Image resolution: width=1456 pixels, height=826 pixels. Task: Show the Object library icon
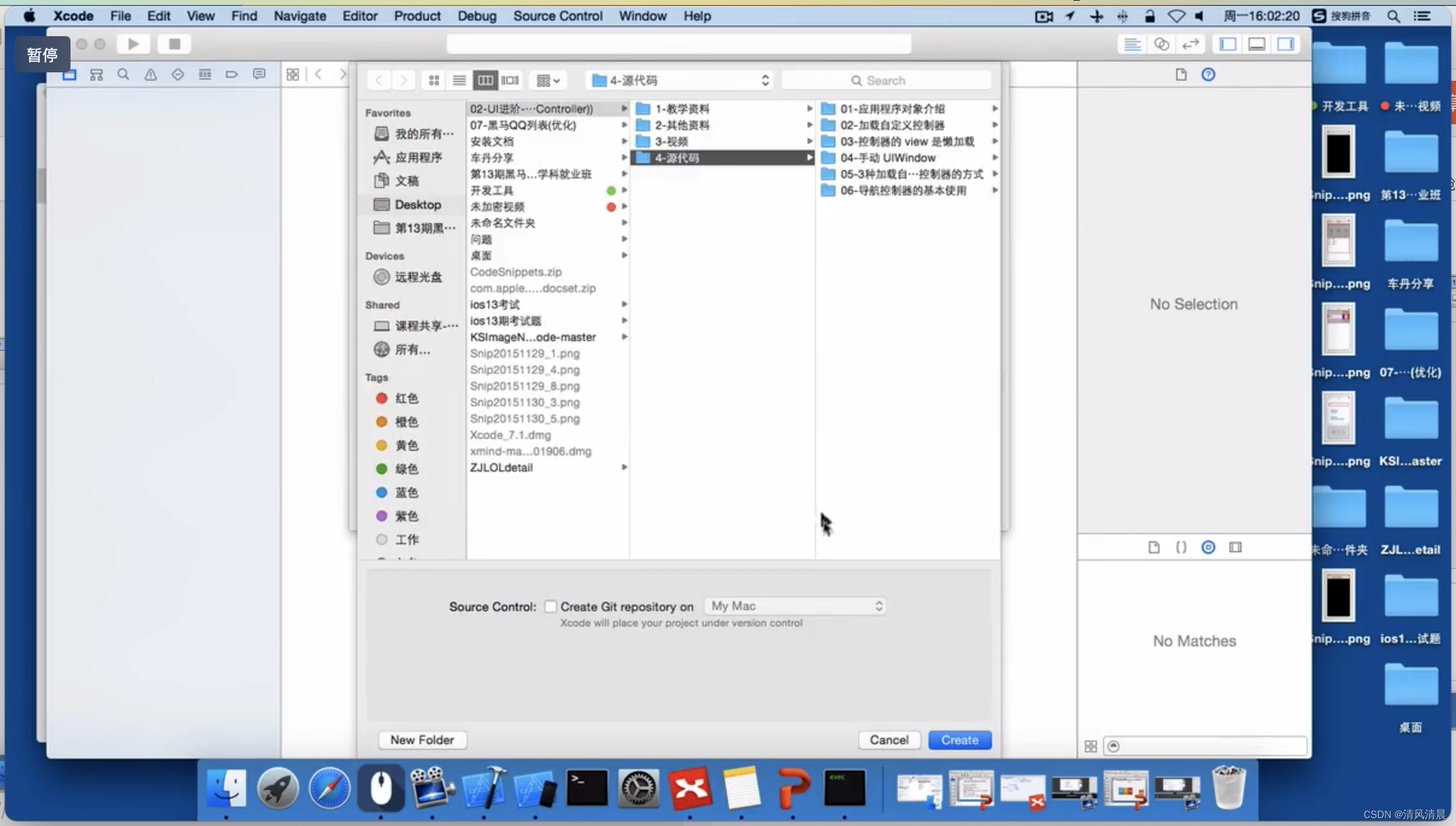pyautogui.click(x=1208, y=547)
